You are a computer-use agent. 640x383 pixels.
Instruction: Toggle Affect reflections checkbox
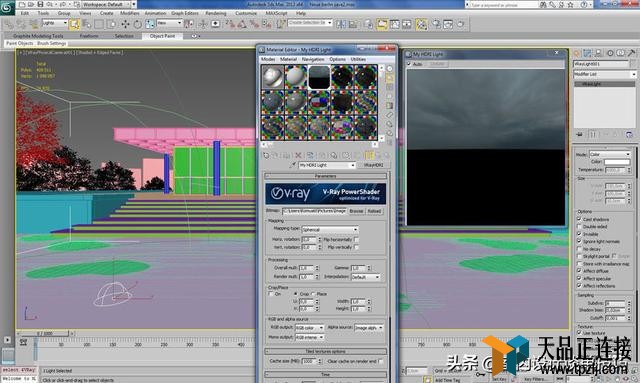coord(579,286)
